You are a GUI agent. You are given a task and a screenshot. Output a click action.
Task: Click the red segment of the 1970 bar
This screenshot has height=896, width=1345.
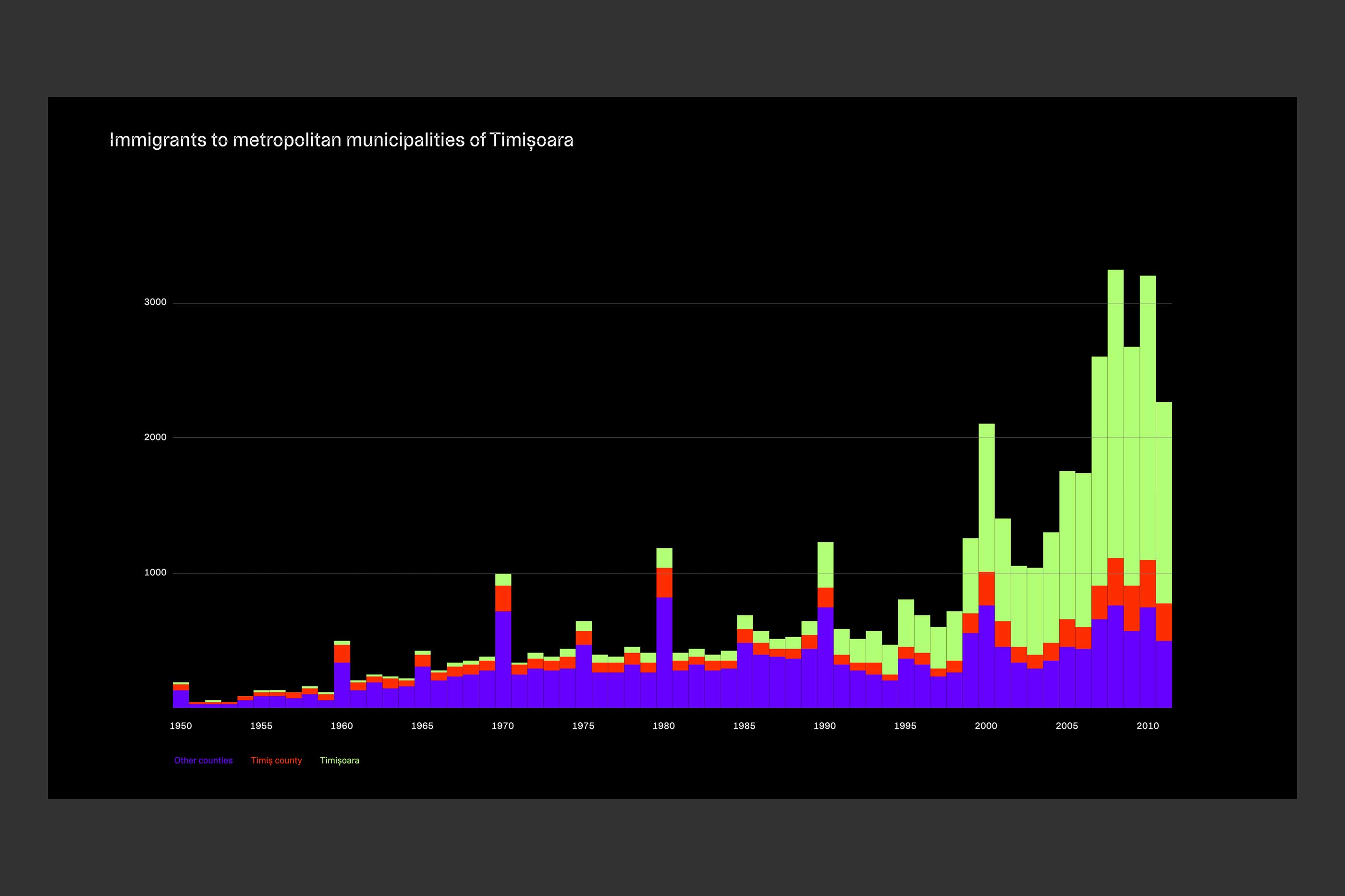tap(503, 598)
